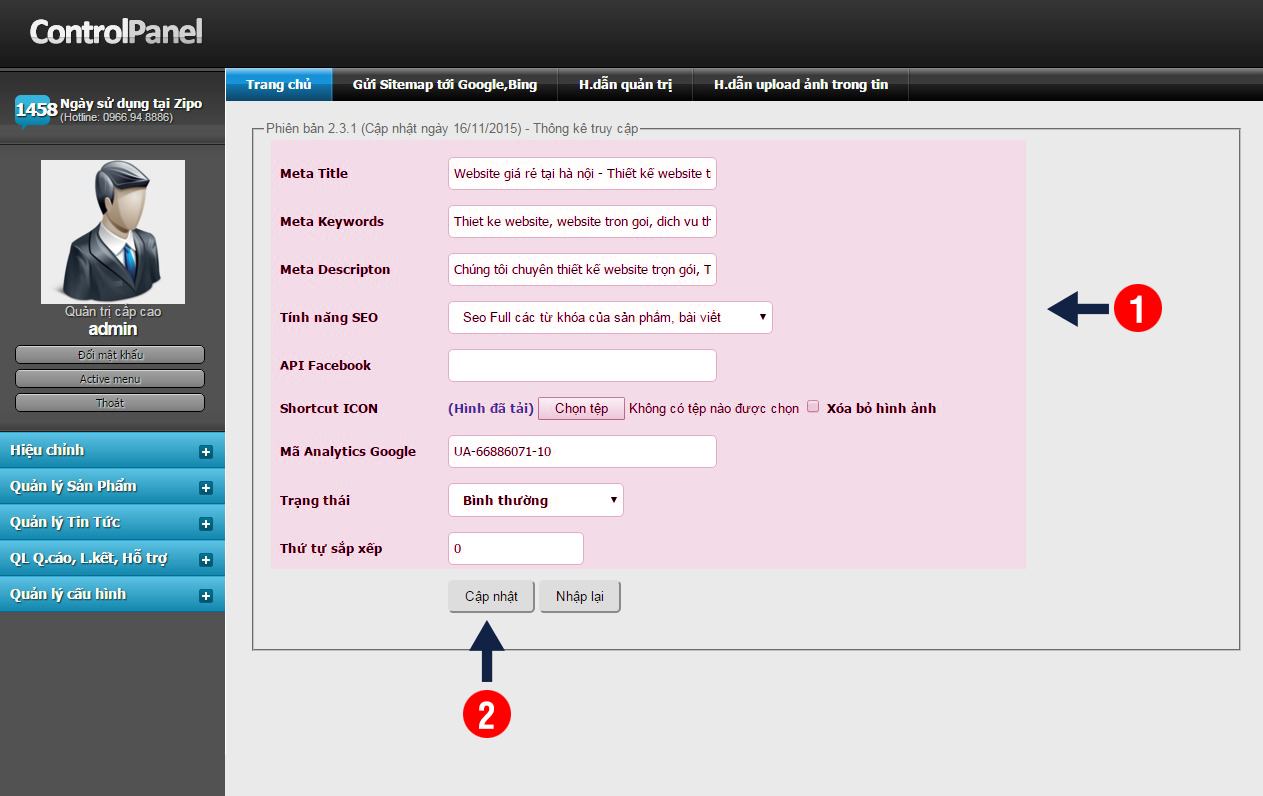
Task: Focus the Meta Keywords input field
Action: 583,221
